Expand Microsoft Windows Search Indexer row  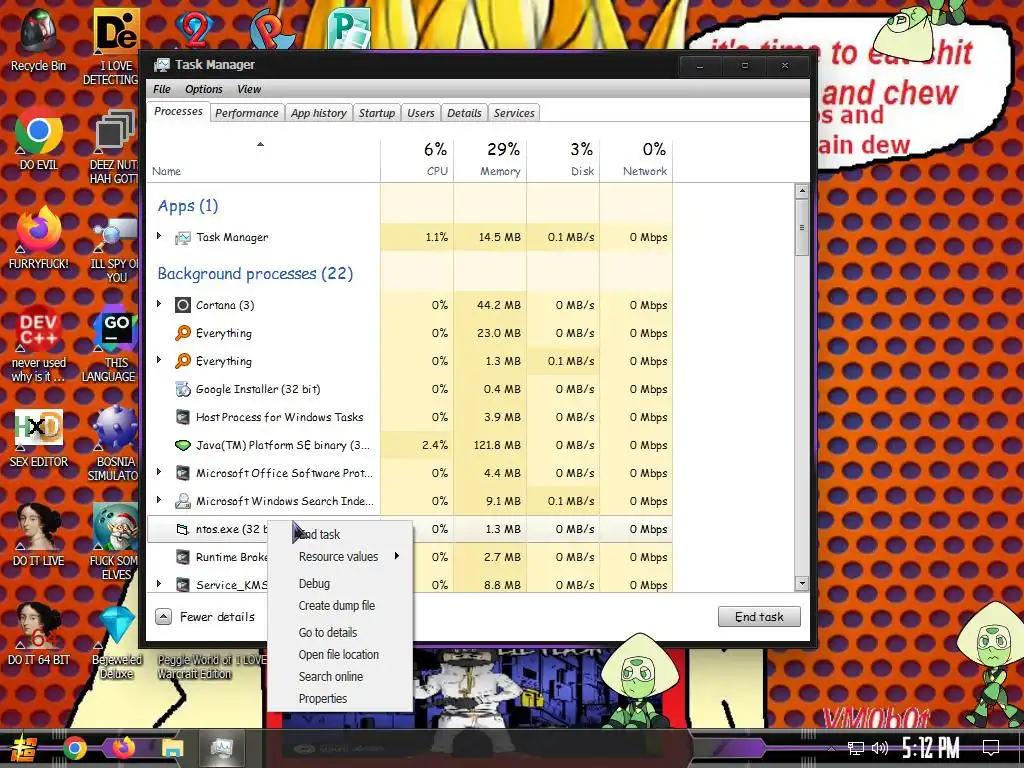159,500
